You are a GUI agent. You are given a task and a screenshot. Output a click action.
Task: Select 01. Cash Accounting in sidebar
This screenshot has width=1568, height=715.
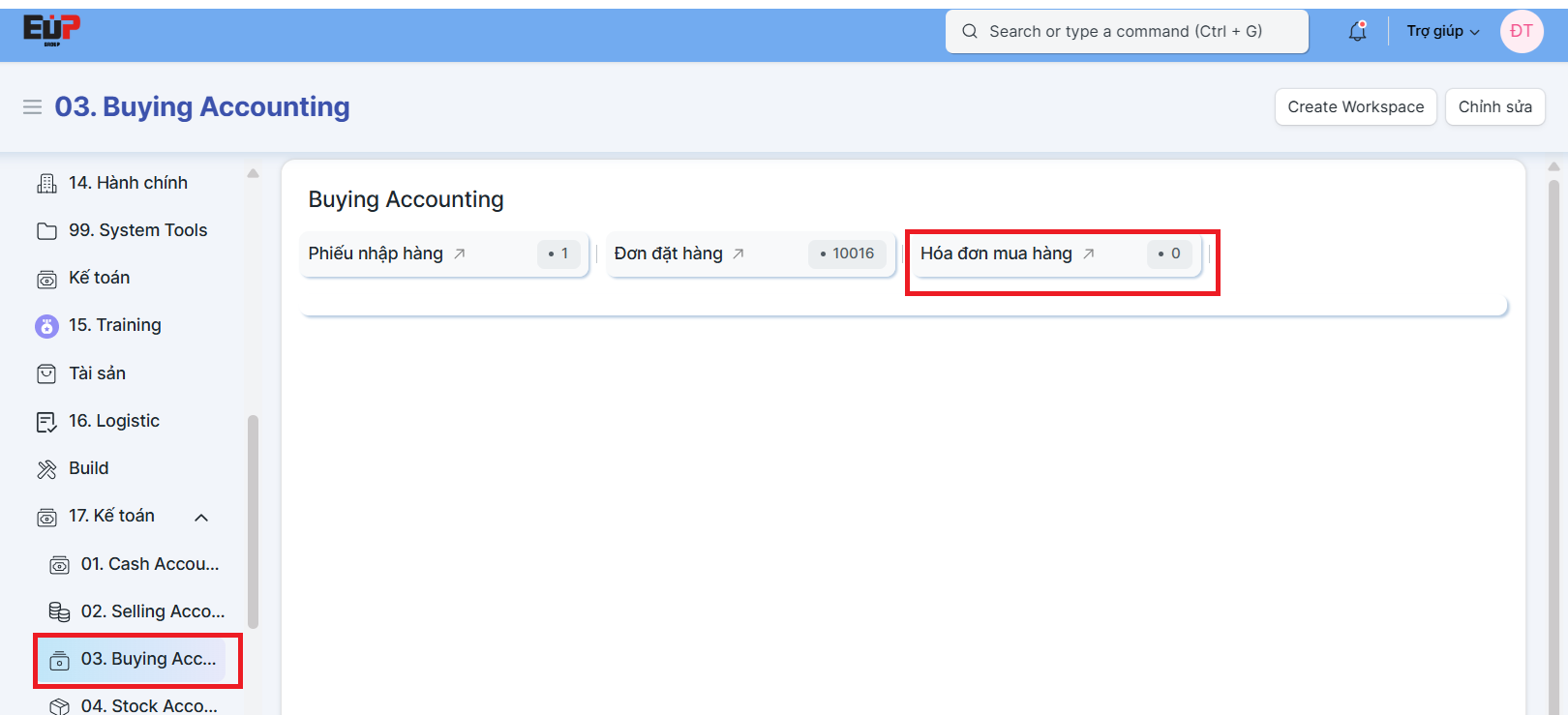click(x=149, y=564)
